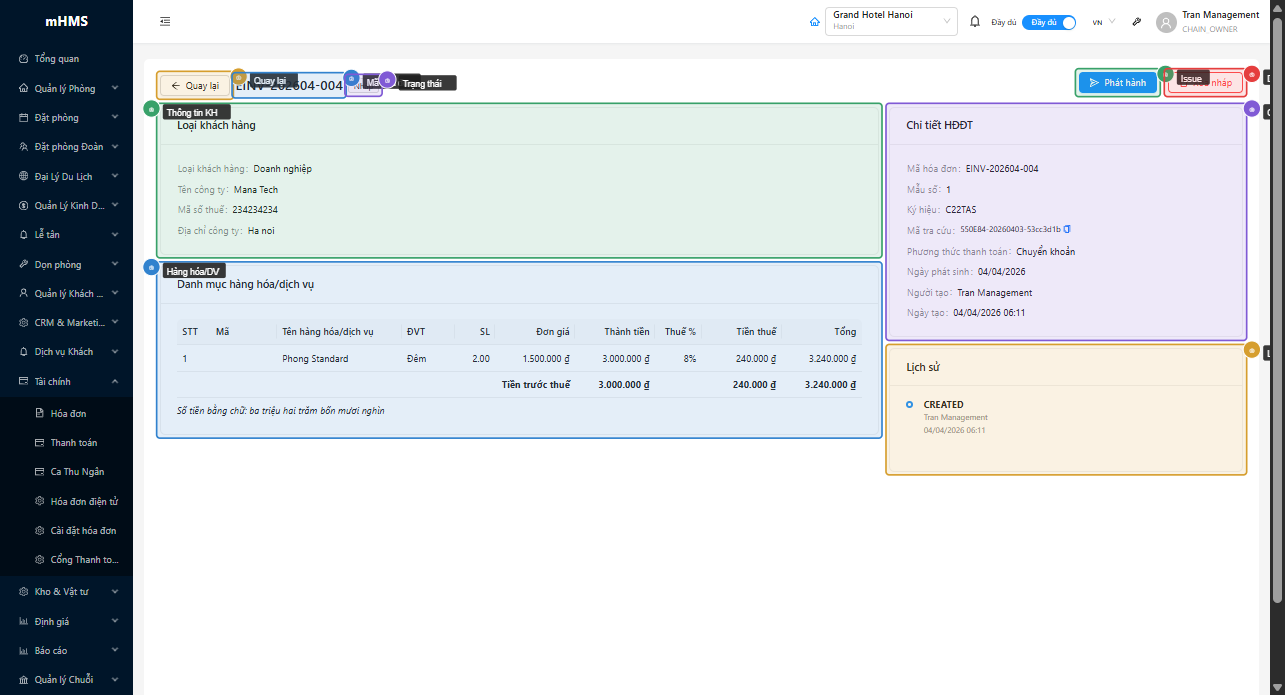Click the Quay lại back button
This screenshot has width=1285, height=695.
[195, 86]
